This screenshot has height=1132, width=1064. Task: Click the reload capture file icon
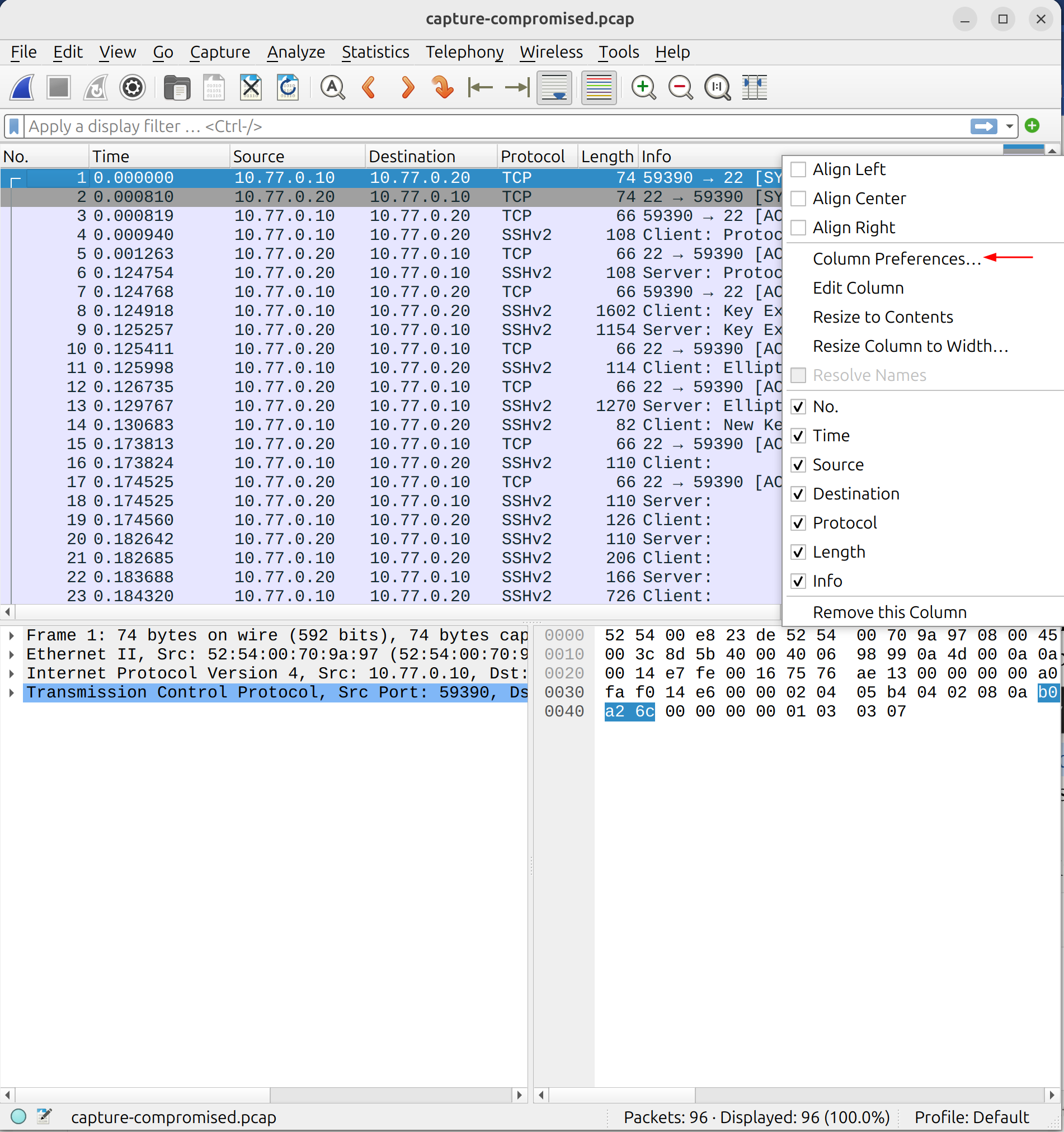[x=288, y=88]
